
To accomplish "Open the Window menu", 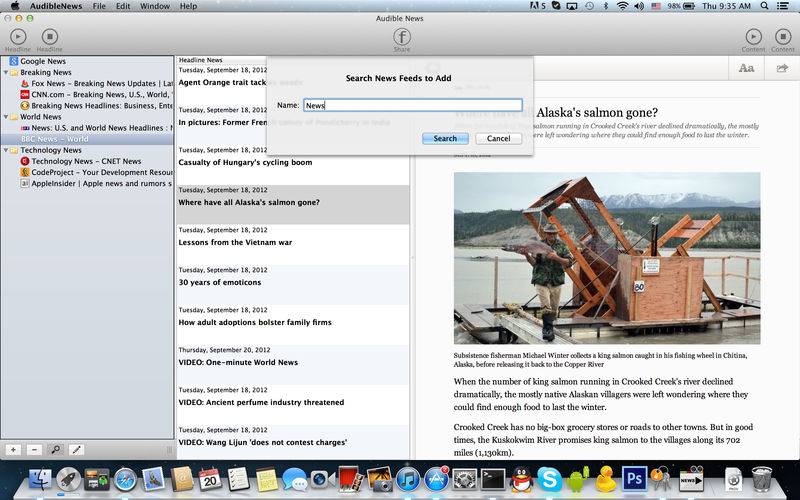I will pyautogui.click(x=154, y=6).
